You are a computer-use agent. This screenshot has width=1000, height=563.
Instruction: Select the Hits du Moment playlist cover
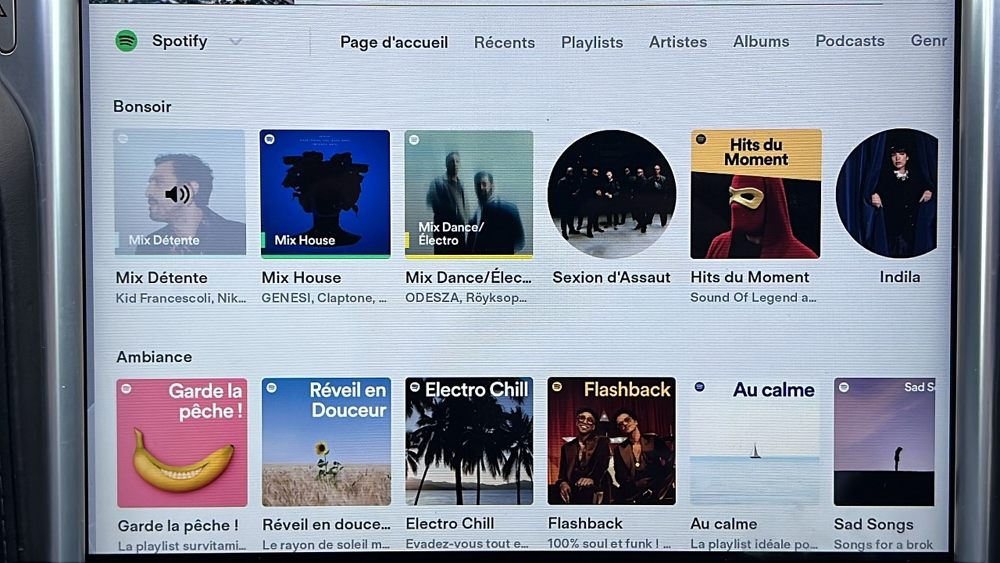click(x=756, y=194)
